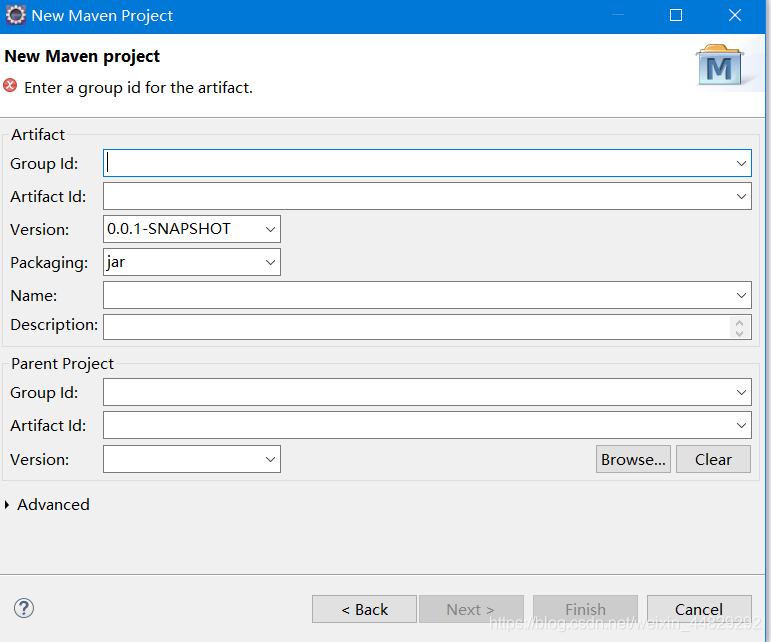
Task: Open the Packaging jar dropdown
Action: tap(270, 262)
